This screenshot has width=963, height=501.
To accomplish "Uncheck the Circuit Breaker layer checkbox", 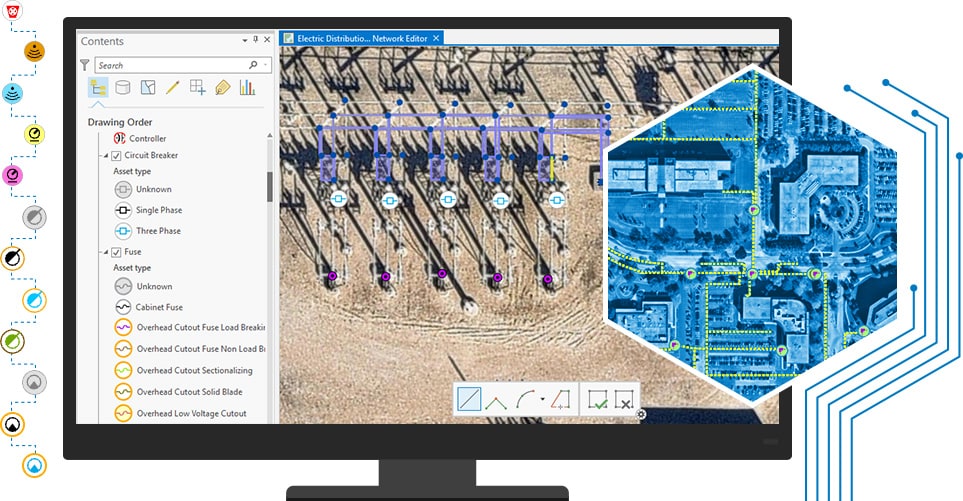I will [117, 156].
